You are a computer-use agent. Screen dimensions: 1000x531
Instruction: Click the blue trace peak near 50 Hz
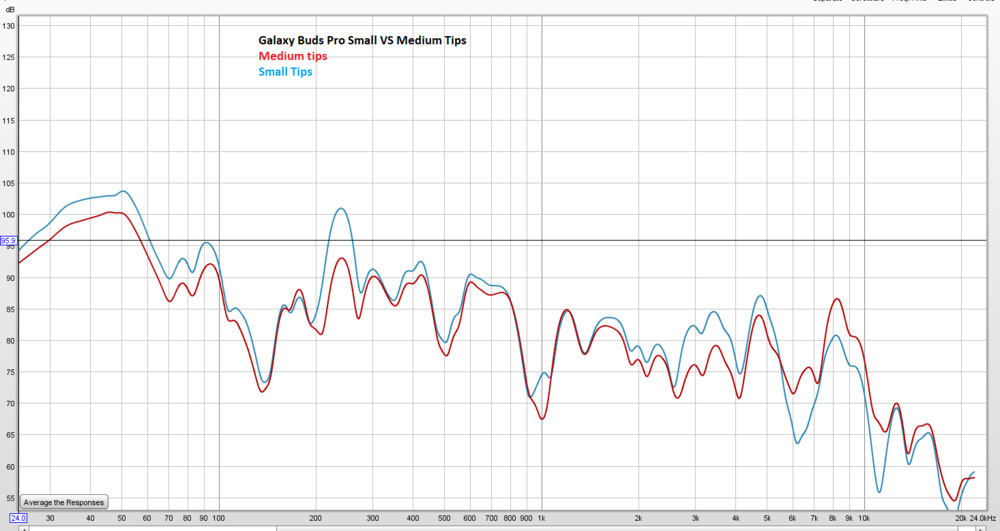pos(123,191)
